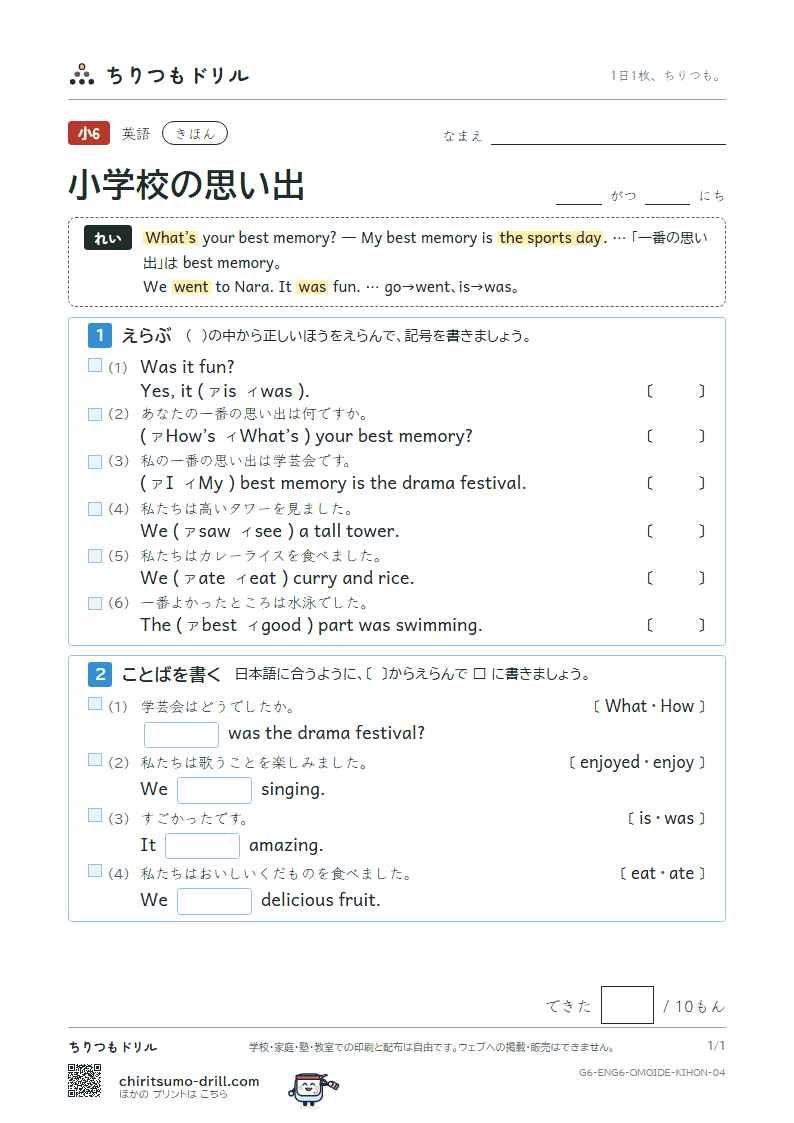Click the answer bracket for 'curry and rice'

pyautogui.click(x=676, y=578)
